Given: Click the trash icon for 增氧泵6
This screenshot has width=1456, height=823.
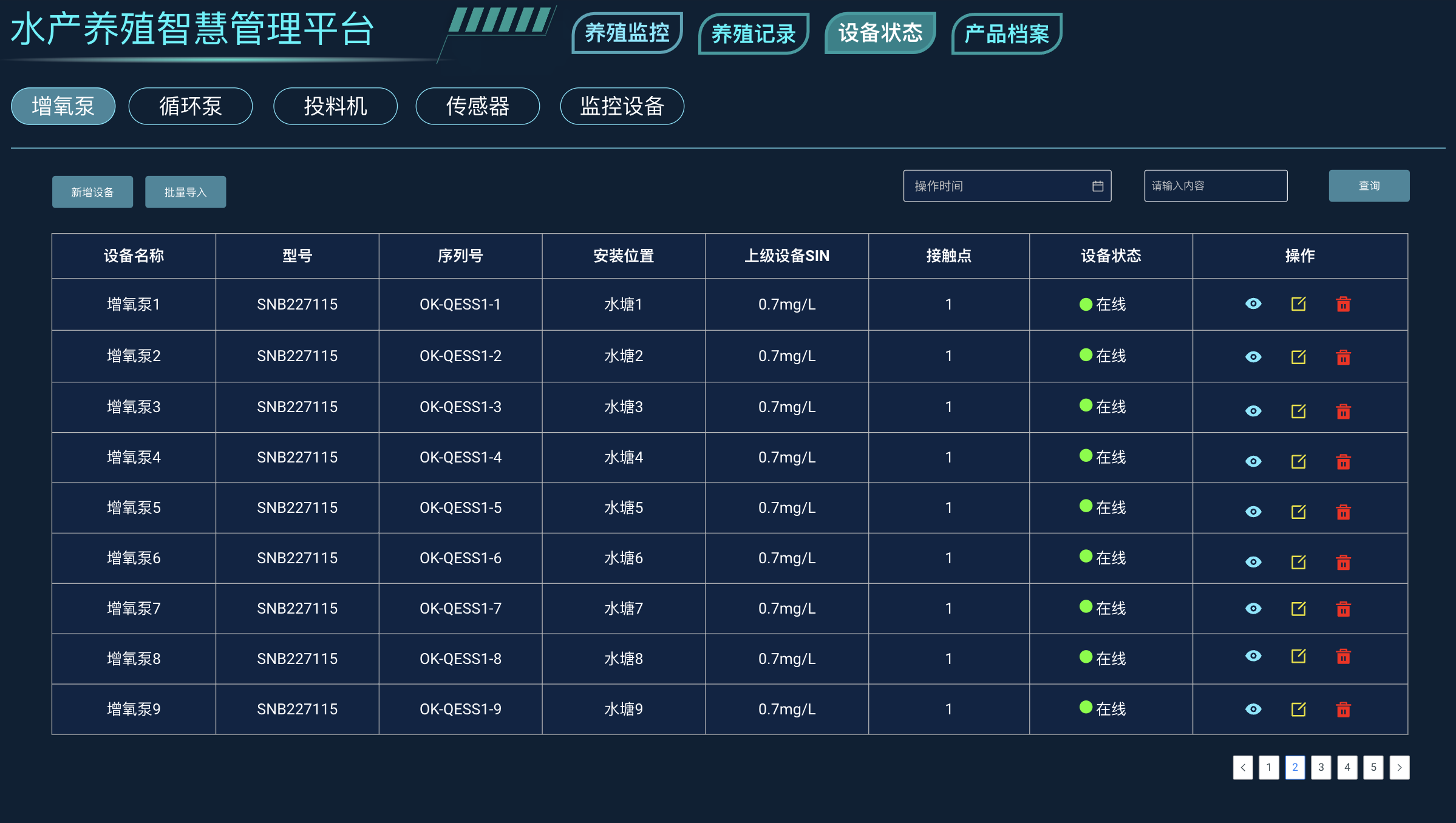Looking at the screenshot, I should click(1343, 562).
